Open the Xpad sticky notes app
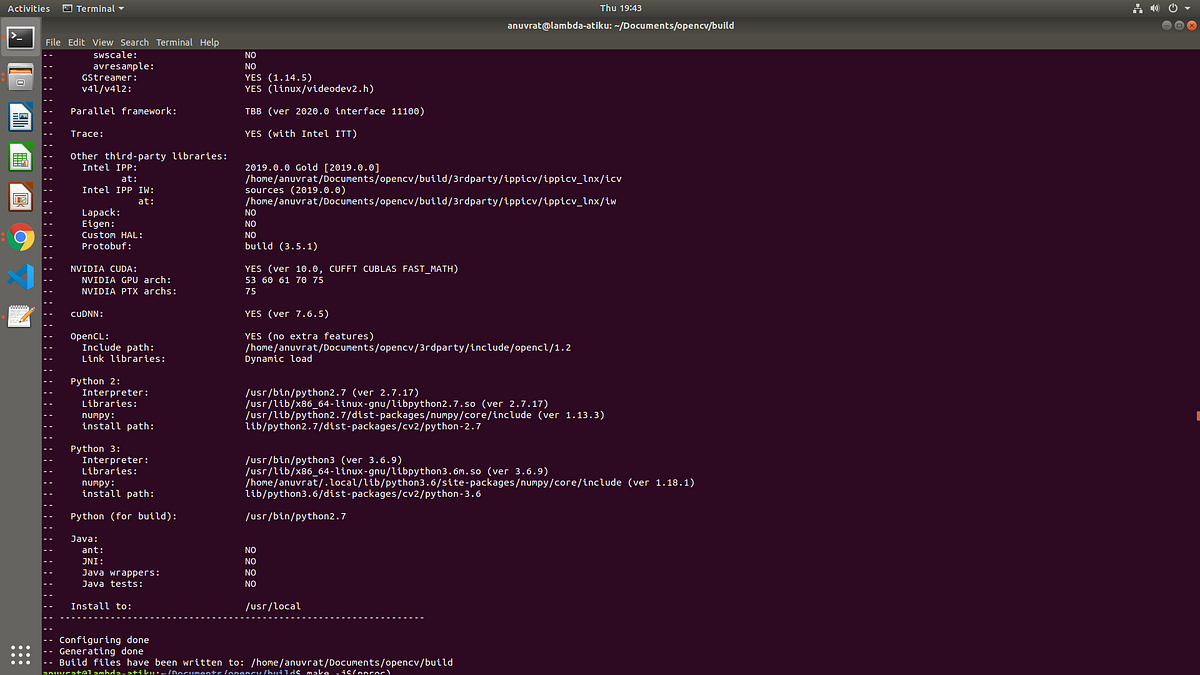This screenshot has height=675, width=1200. tap(20, 316)
